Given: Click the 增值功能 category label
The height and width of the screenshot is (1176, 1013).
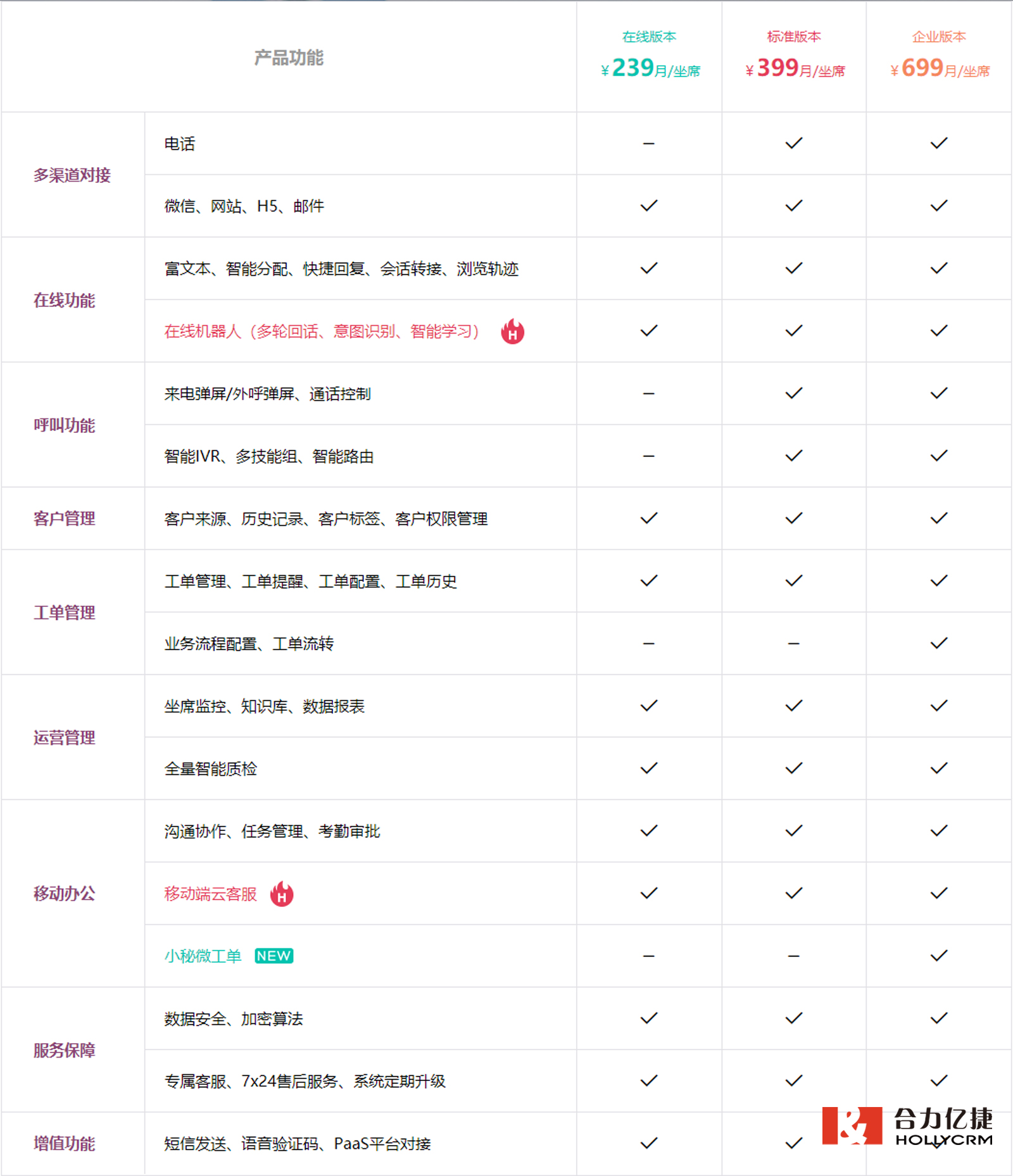Looking at the screenshot, I should pyautogui.click(x=64, y=1143).
